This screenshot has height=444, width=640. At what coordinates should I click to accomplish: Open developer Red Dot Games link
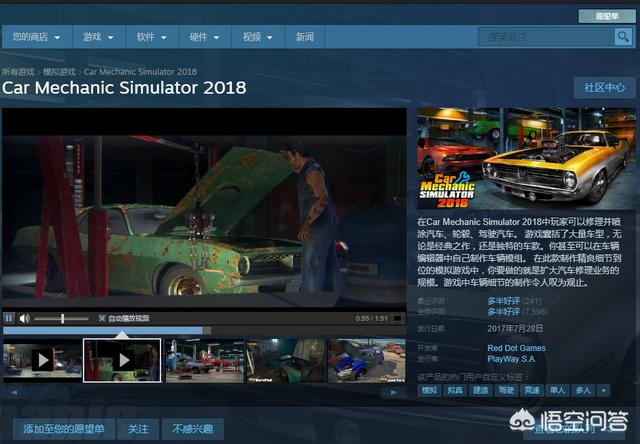click(516, 348)
